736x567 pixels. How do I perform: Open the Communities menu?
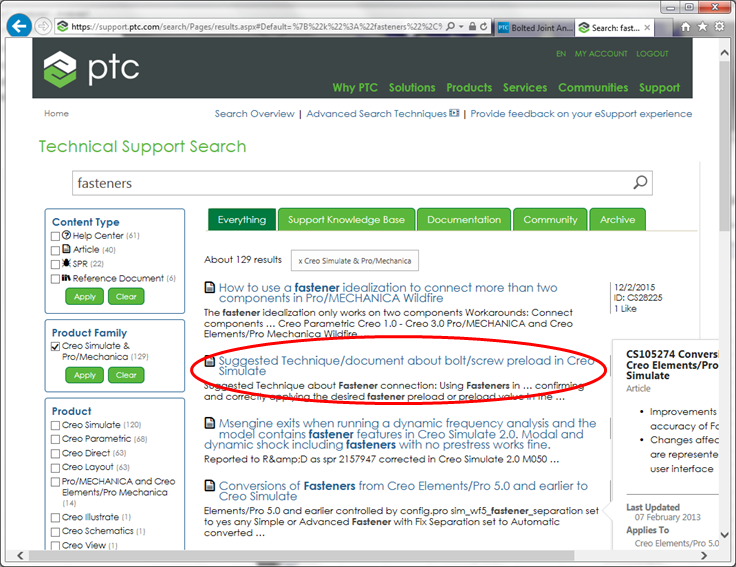pyautogui.click(x=593, y=88)
